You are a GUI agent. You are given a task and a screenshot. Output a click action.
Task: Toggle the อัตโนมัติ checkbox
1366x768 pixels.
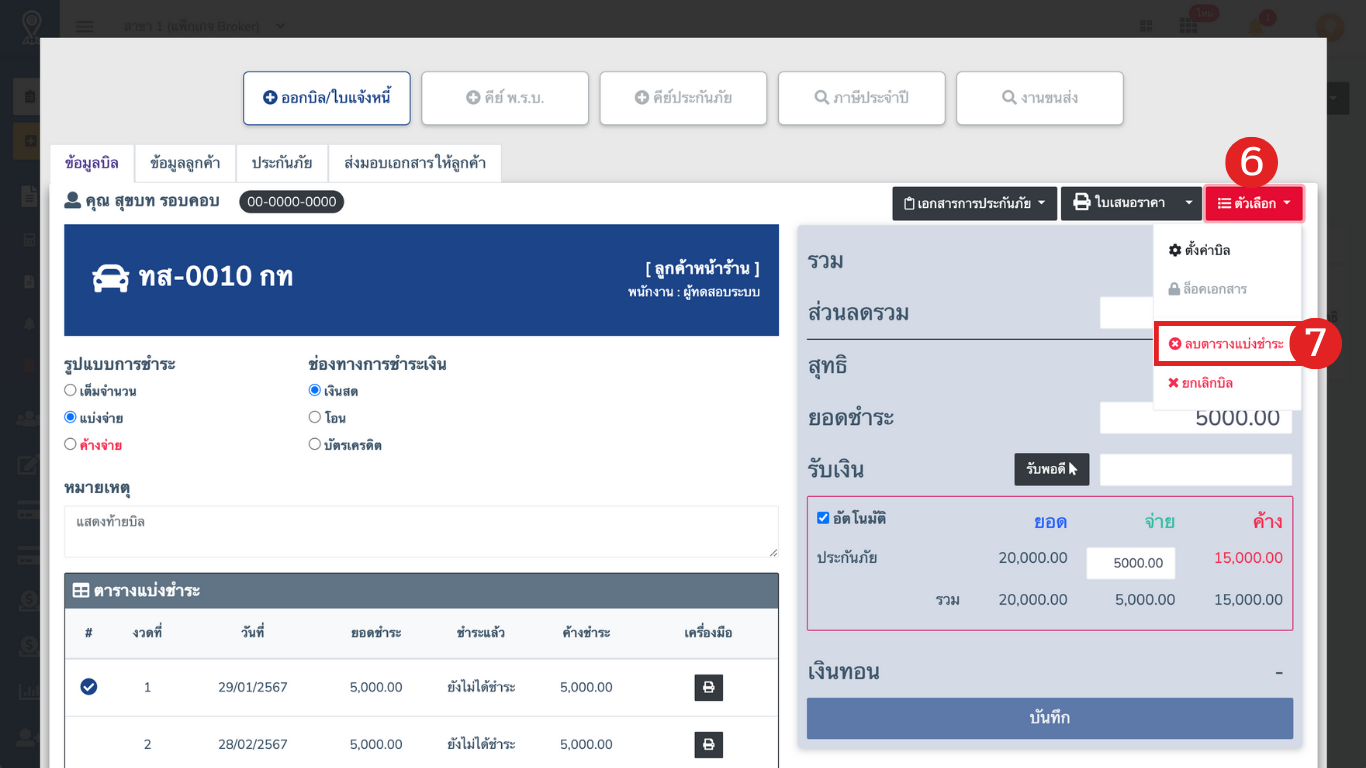tap(823, 518)
